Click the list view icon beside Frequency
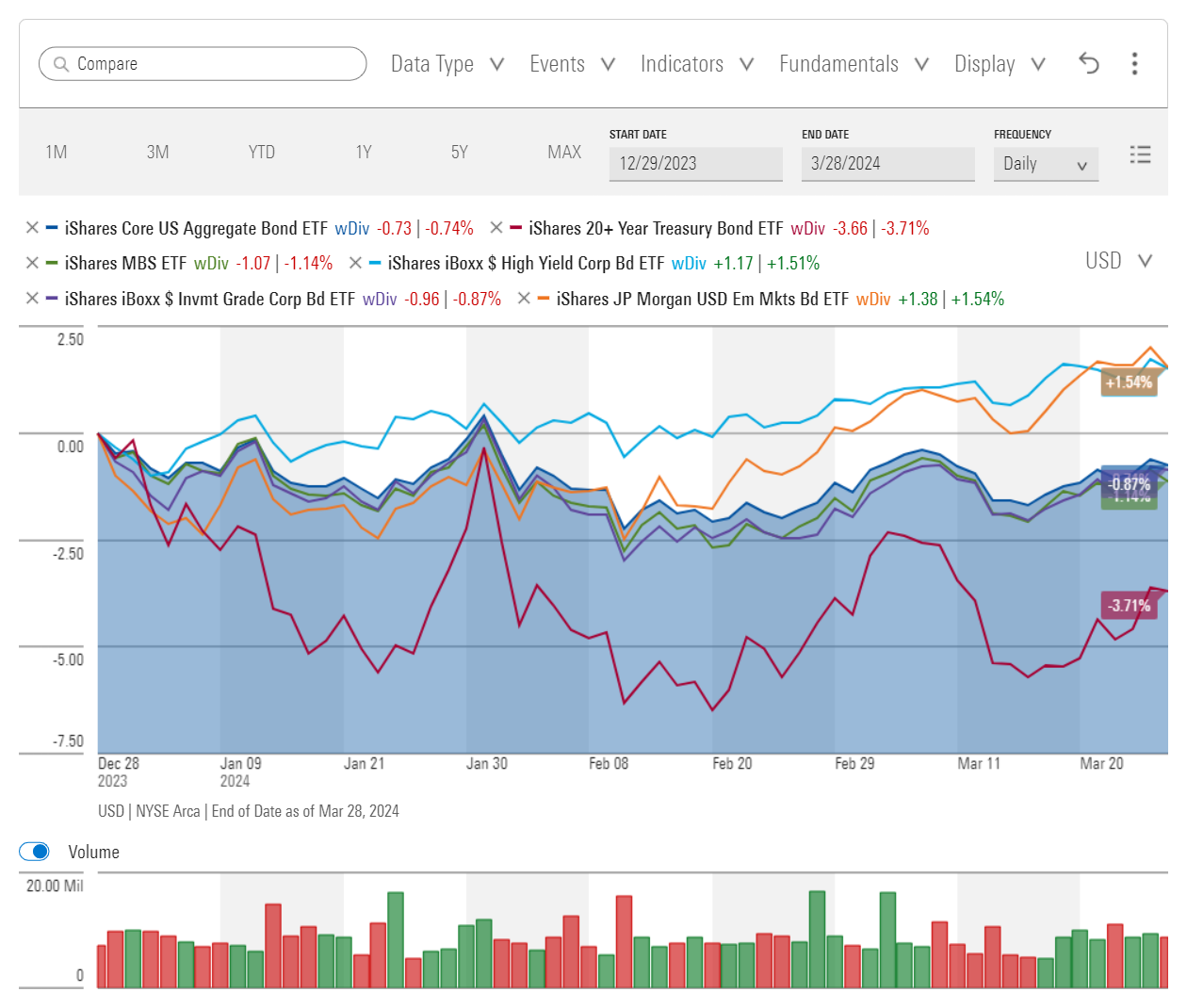 [x=1140, y=154]
